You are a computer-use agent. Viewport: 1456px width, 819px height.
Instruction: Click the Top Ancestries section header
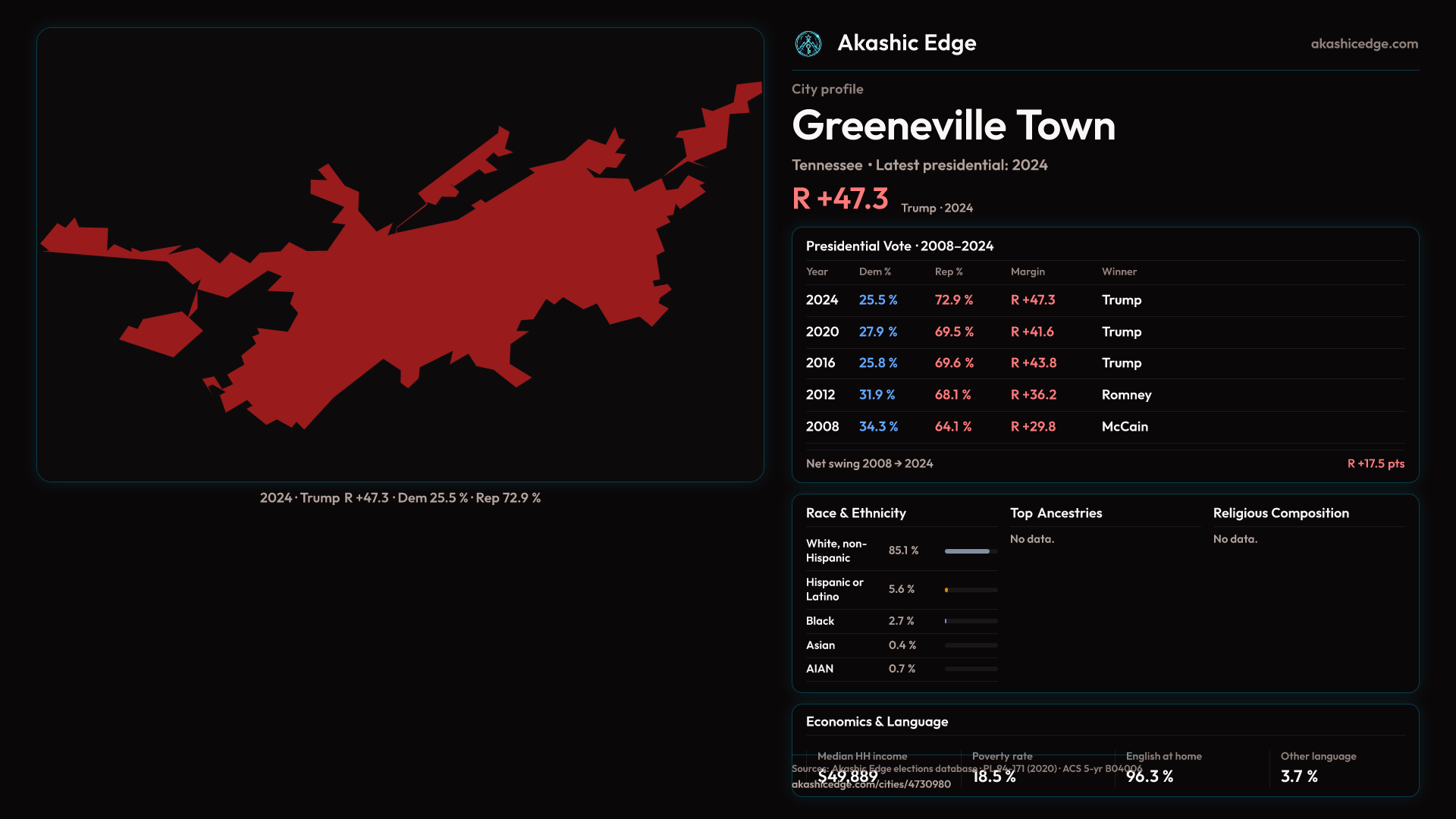pyautogui.click(x=1056, y=513)
